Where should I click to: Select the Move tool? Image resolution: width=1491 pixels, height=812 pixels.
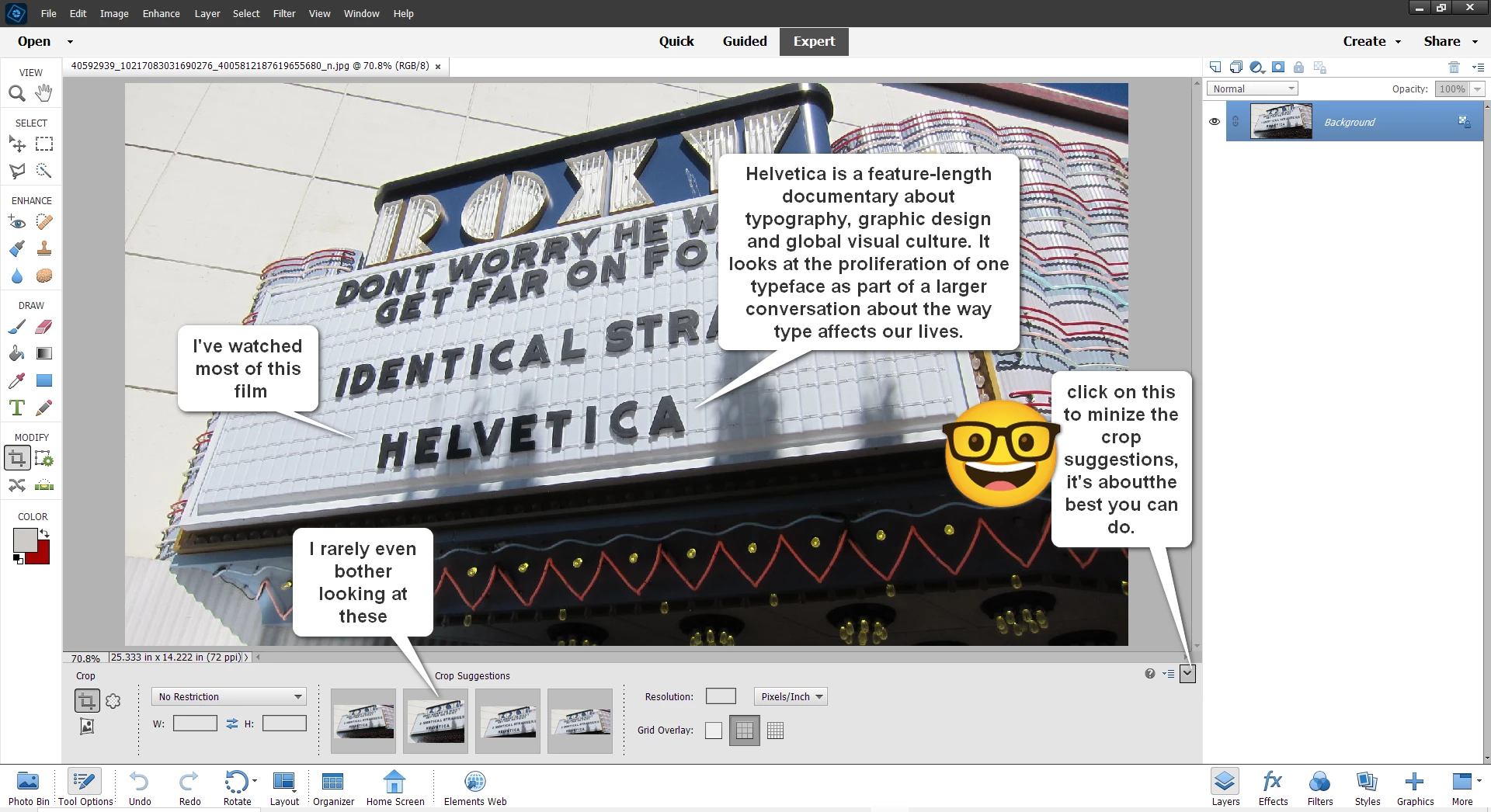coord(17,144)
